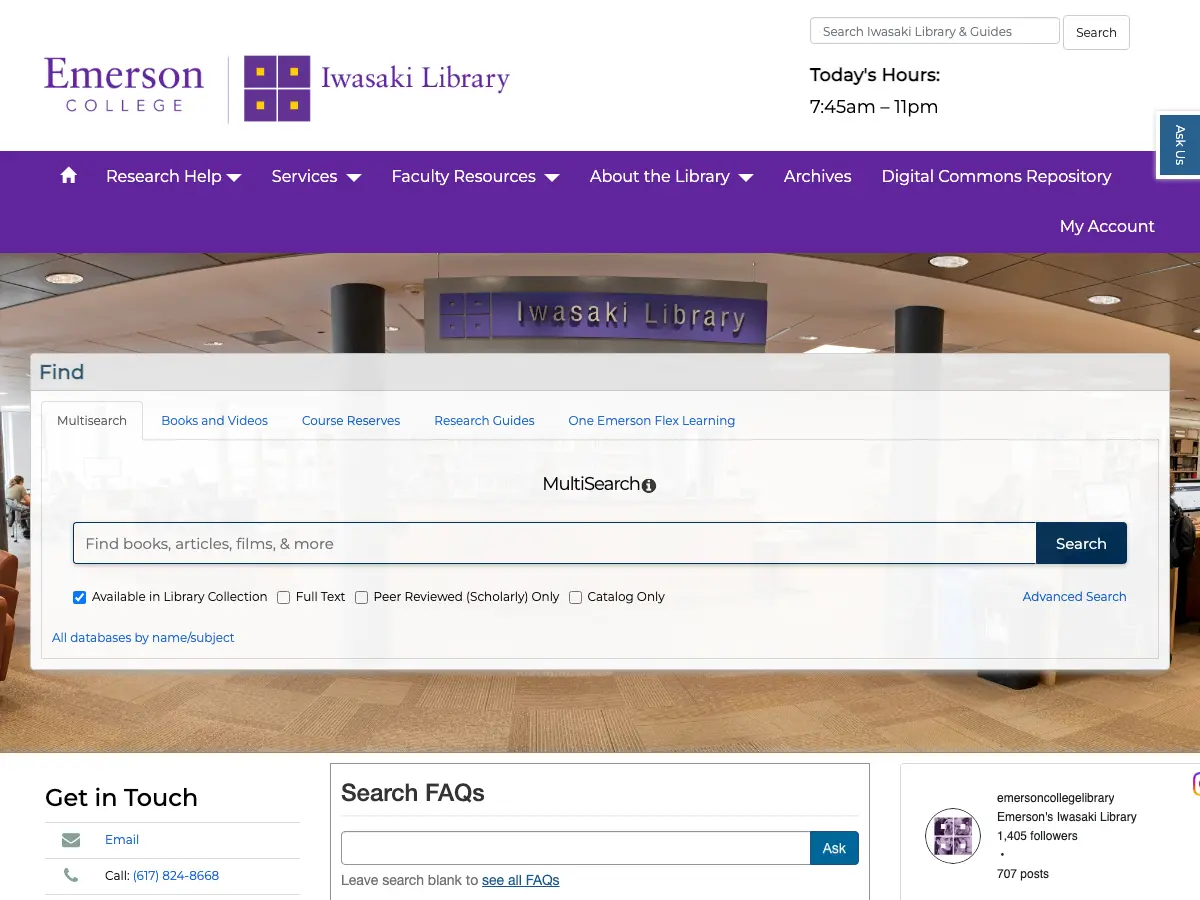Click the 1,405 followers text
The image size is (1200, 900).
[1037, 836]
